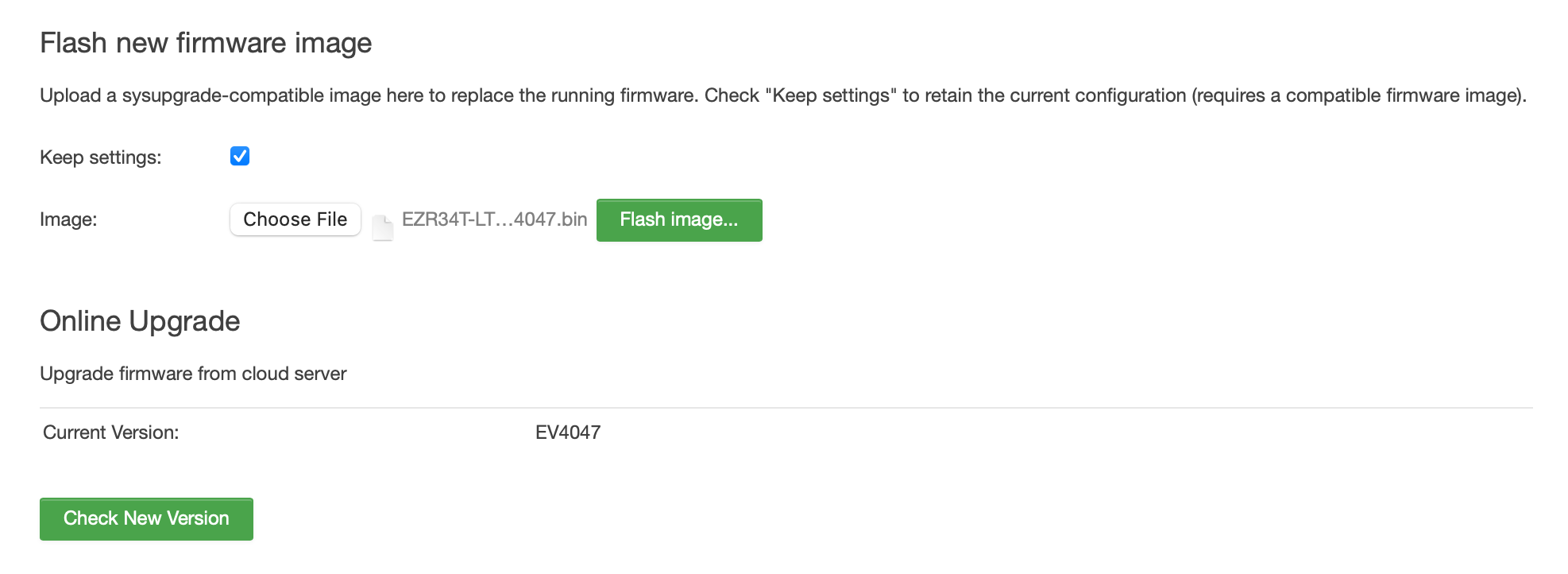Click the selected file name EZR34T-LT…4047.bin

click(x=494, y=219)
